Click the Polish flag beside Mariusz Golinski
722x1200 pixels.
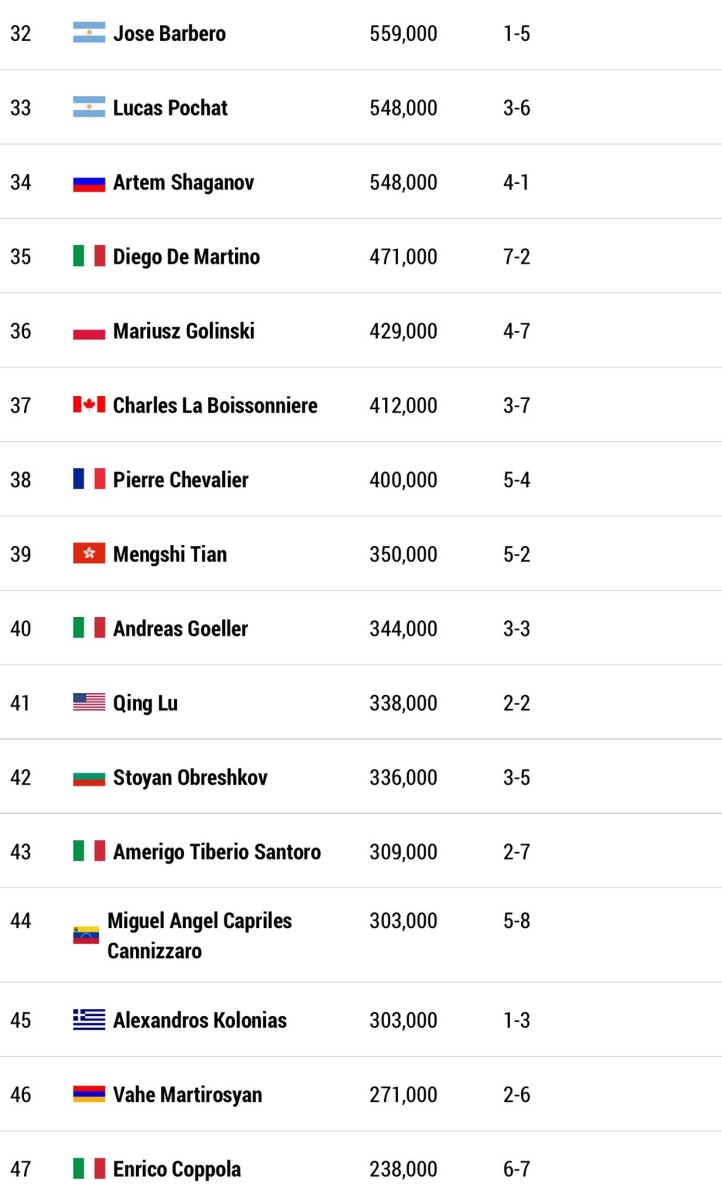pos(89,331)
